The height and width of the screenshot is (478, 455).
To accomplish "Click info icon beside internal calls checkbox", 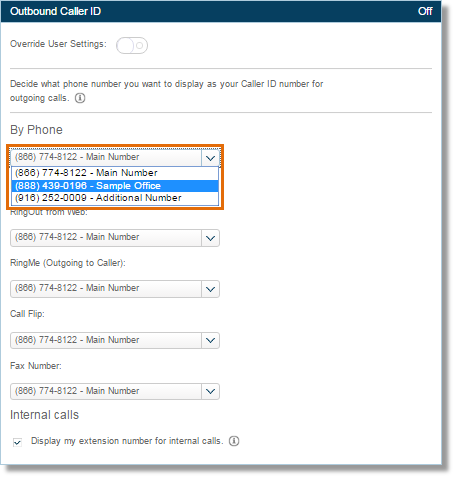I will coord(234,441).
